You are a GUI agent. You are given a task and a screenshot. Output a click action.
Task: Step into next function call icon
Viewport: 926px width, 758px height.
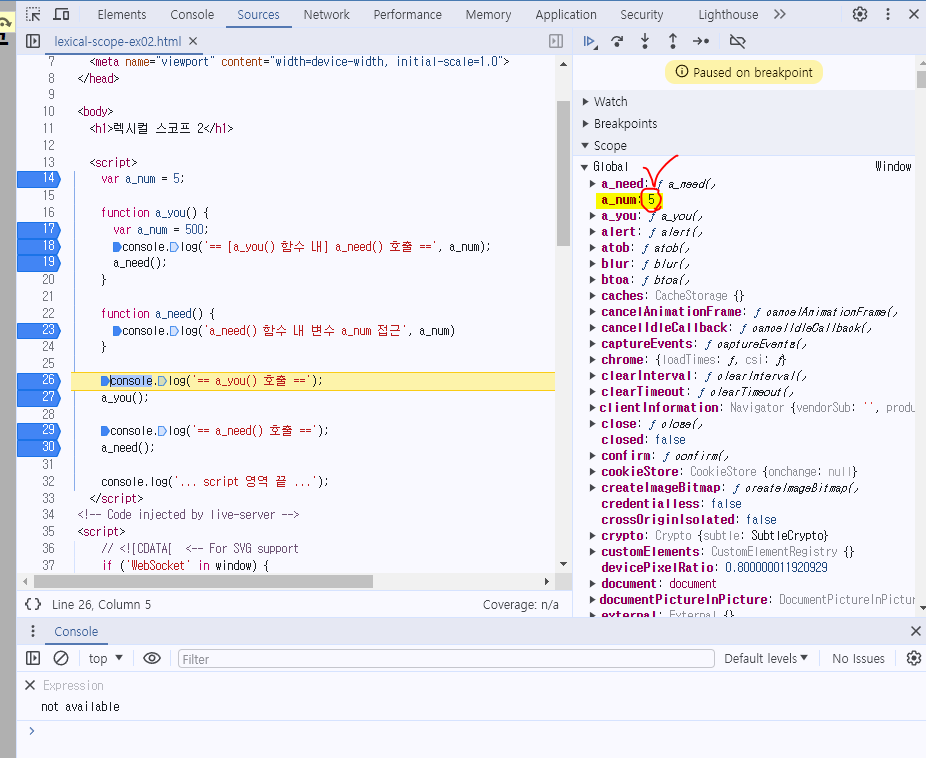point(645,41)
